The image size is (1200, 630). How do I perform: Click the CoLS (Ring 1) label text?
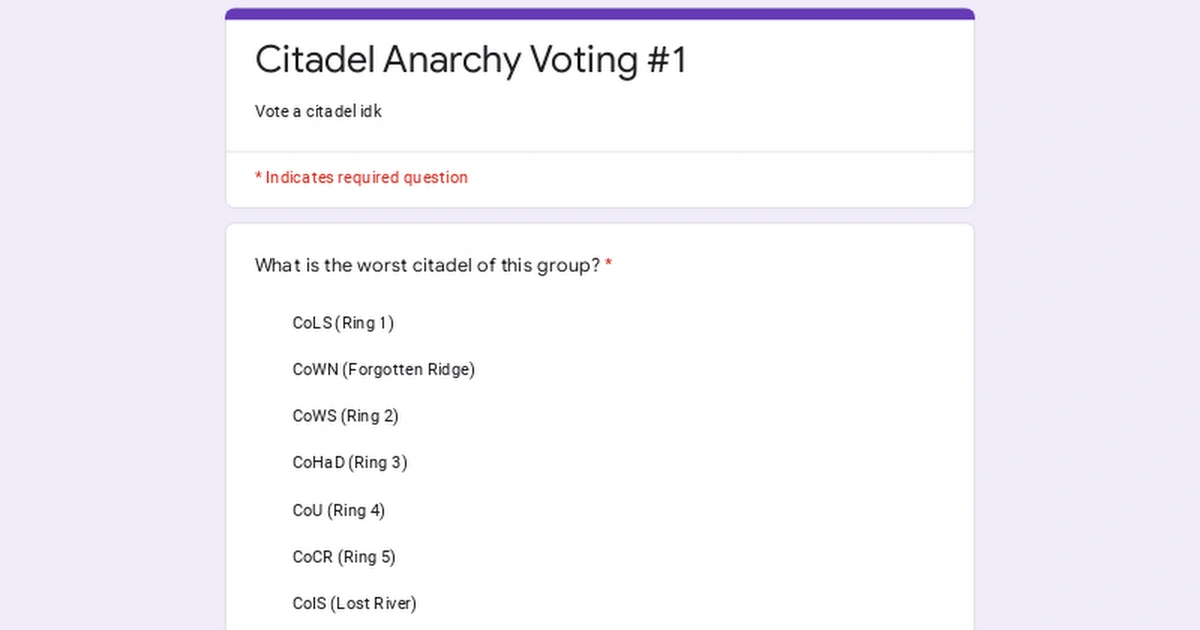pyautogui.click(x=342, y=323)
